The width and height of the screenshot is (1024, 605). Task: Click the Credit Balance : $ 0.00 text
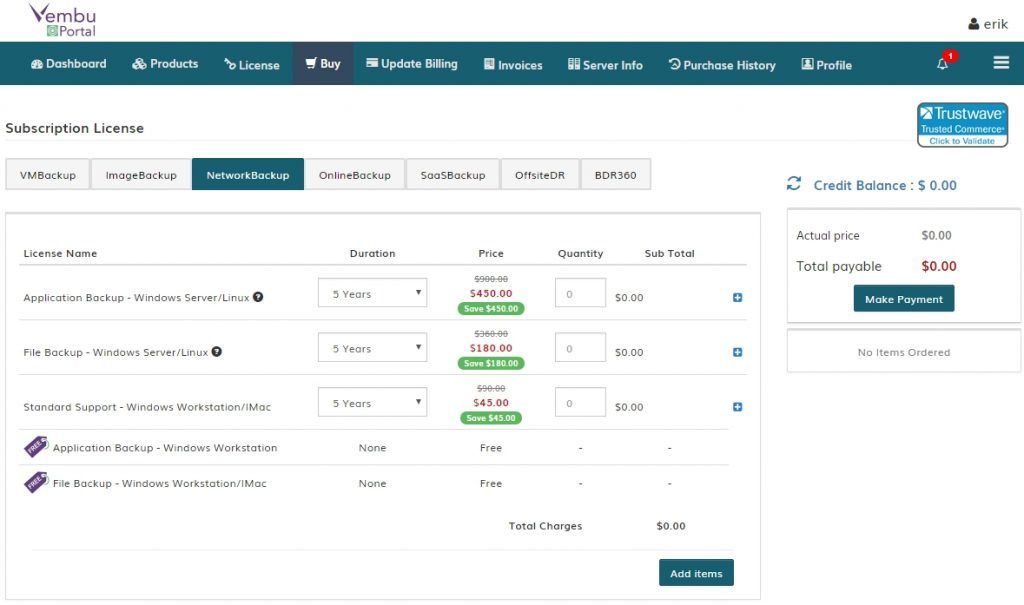(x=885, y=186)
